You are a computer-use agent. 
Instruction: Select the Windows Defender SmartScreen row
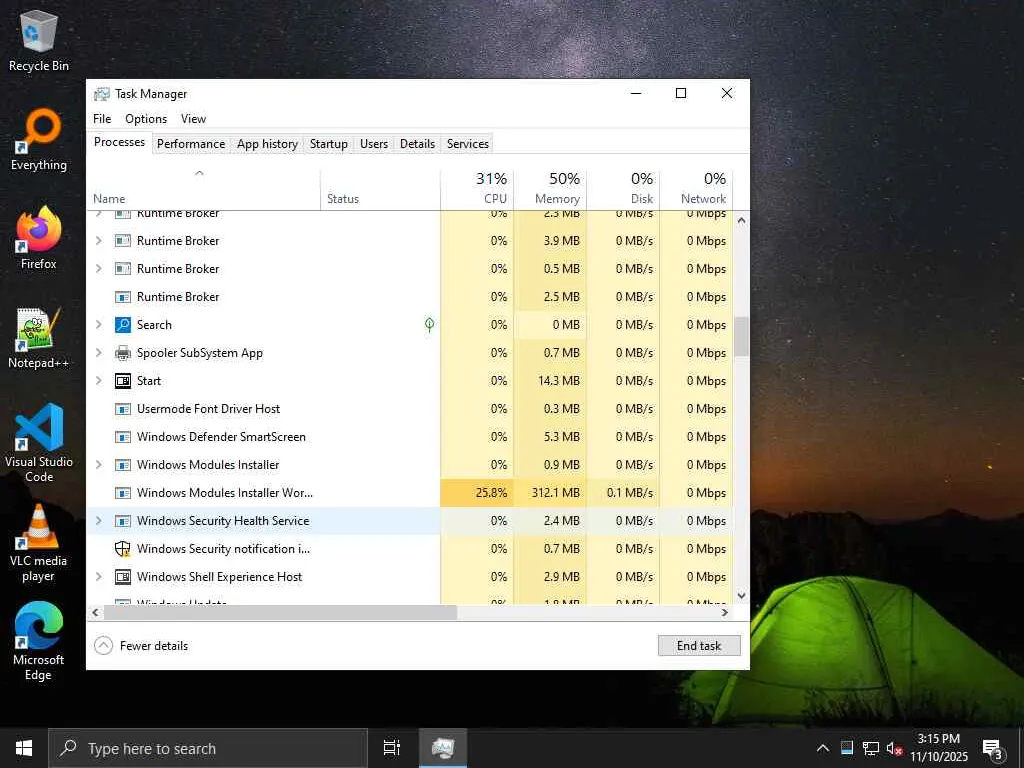(409, 437)
